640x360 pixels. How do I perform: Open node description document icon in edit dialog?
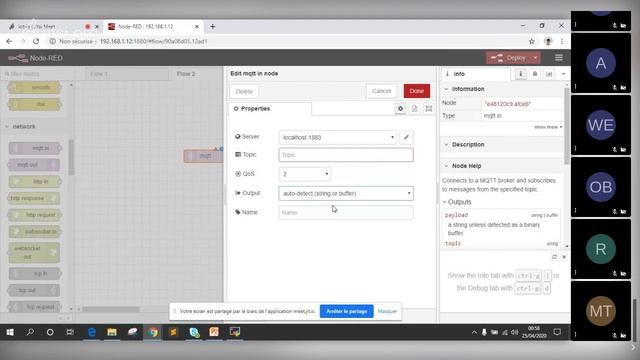pos(414,109)
